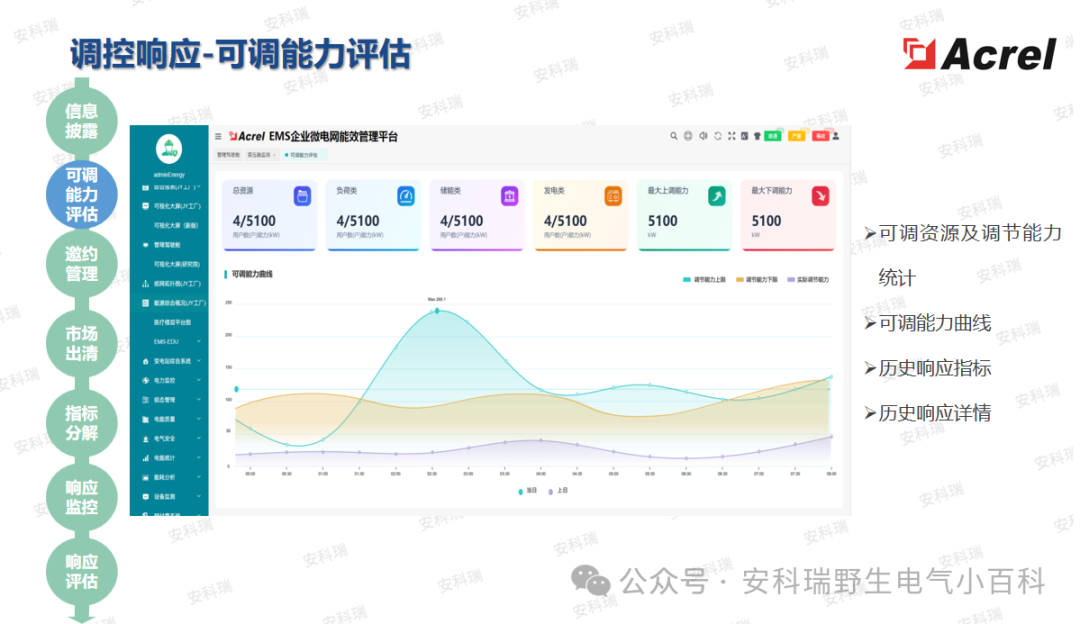
Task: Toggle 调节能力上限 legend series
Action: coord(704,280)
